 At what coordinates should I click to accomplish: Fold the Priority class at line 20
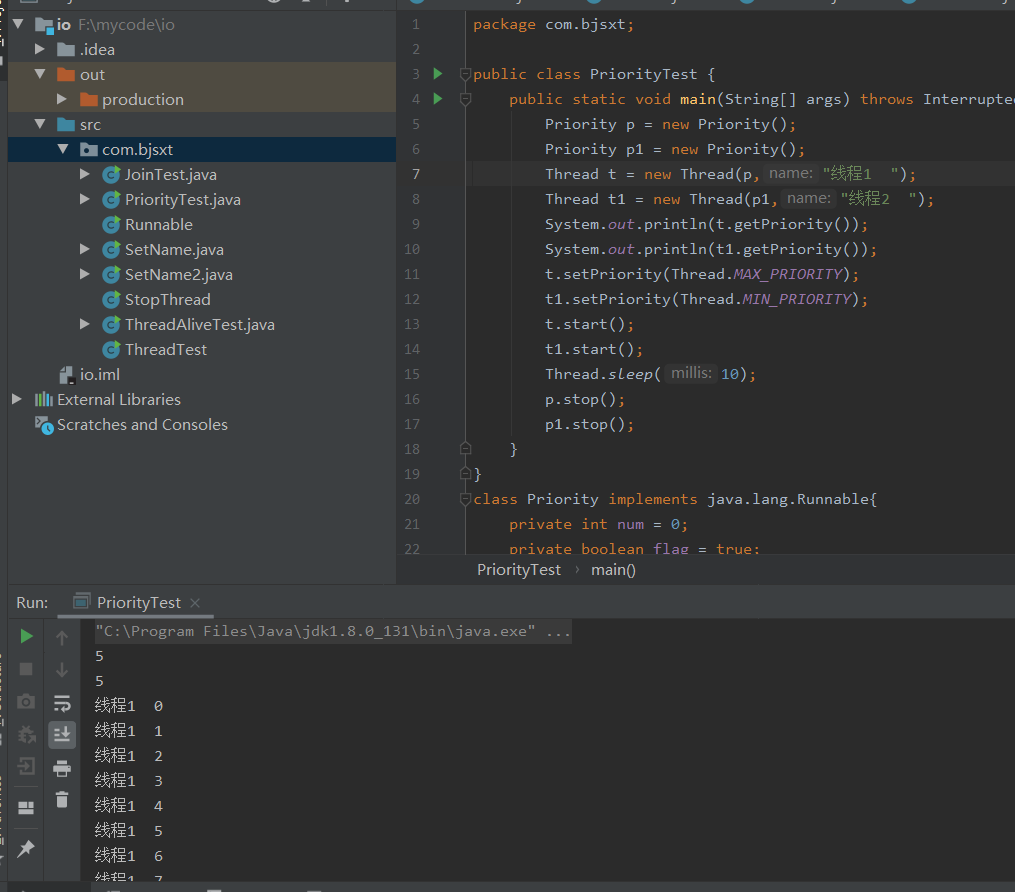465,499
